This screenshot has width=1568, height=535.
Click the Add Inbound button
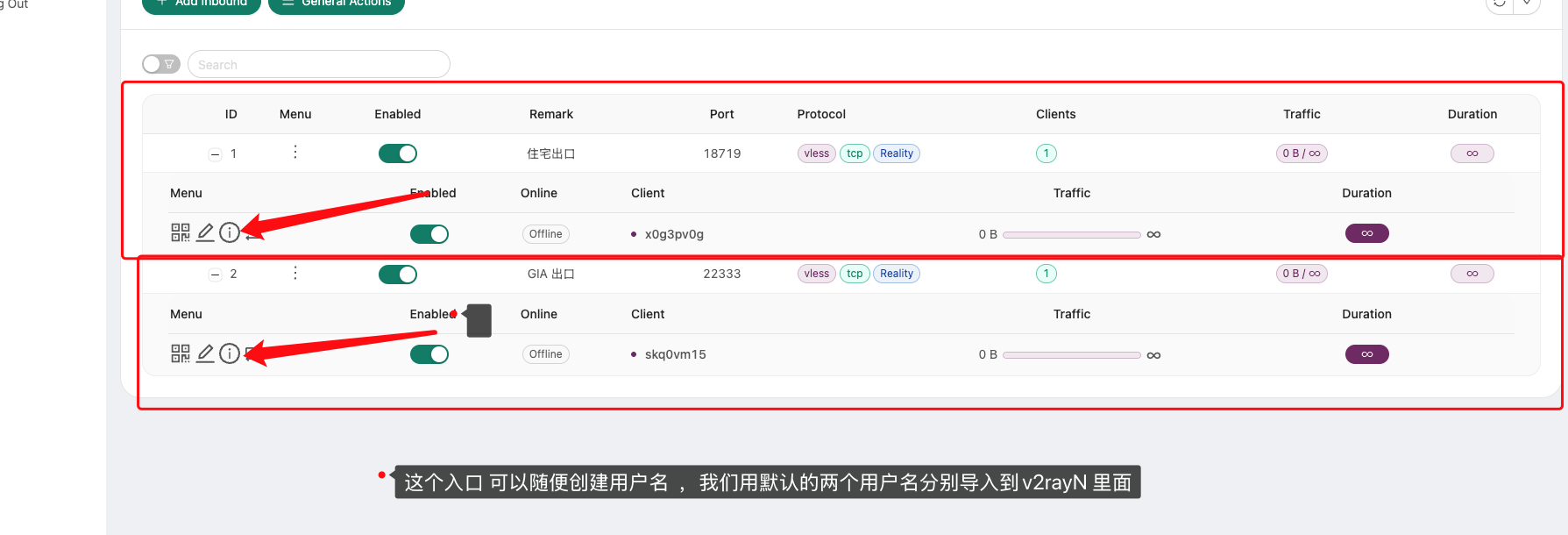[x=202, y=4]
